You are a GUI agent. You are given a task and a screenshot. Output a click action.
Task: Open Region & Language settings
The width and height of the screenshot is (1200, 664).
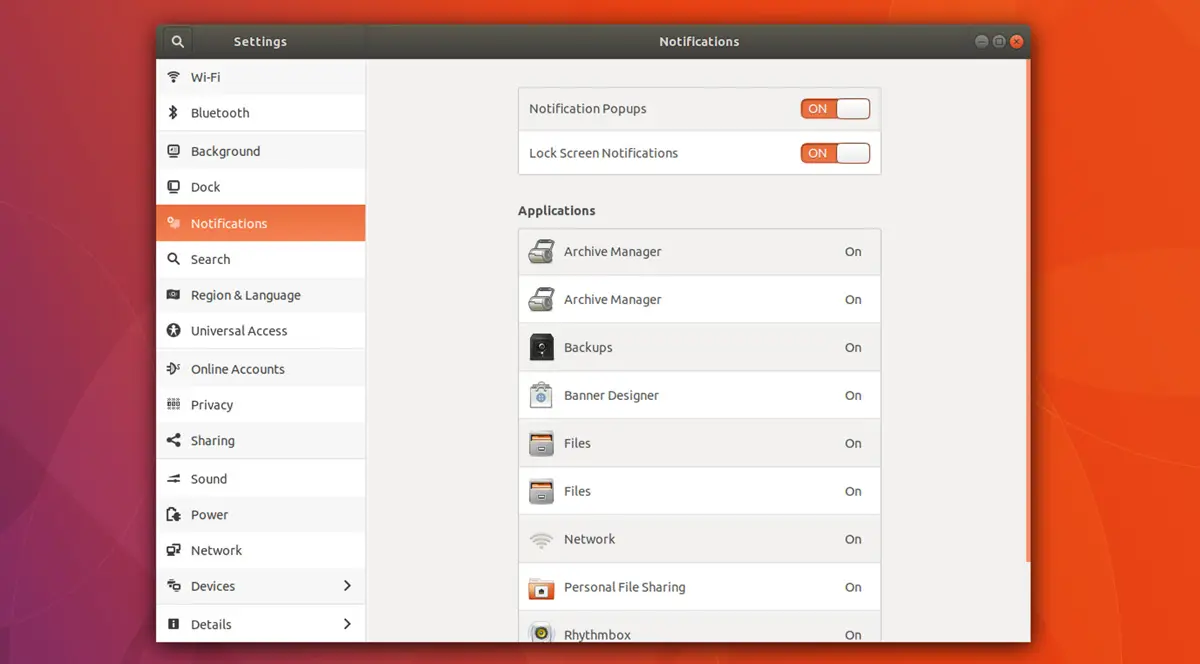click(x=261, y=295)
